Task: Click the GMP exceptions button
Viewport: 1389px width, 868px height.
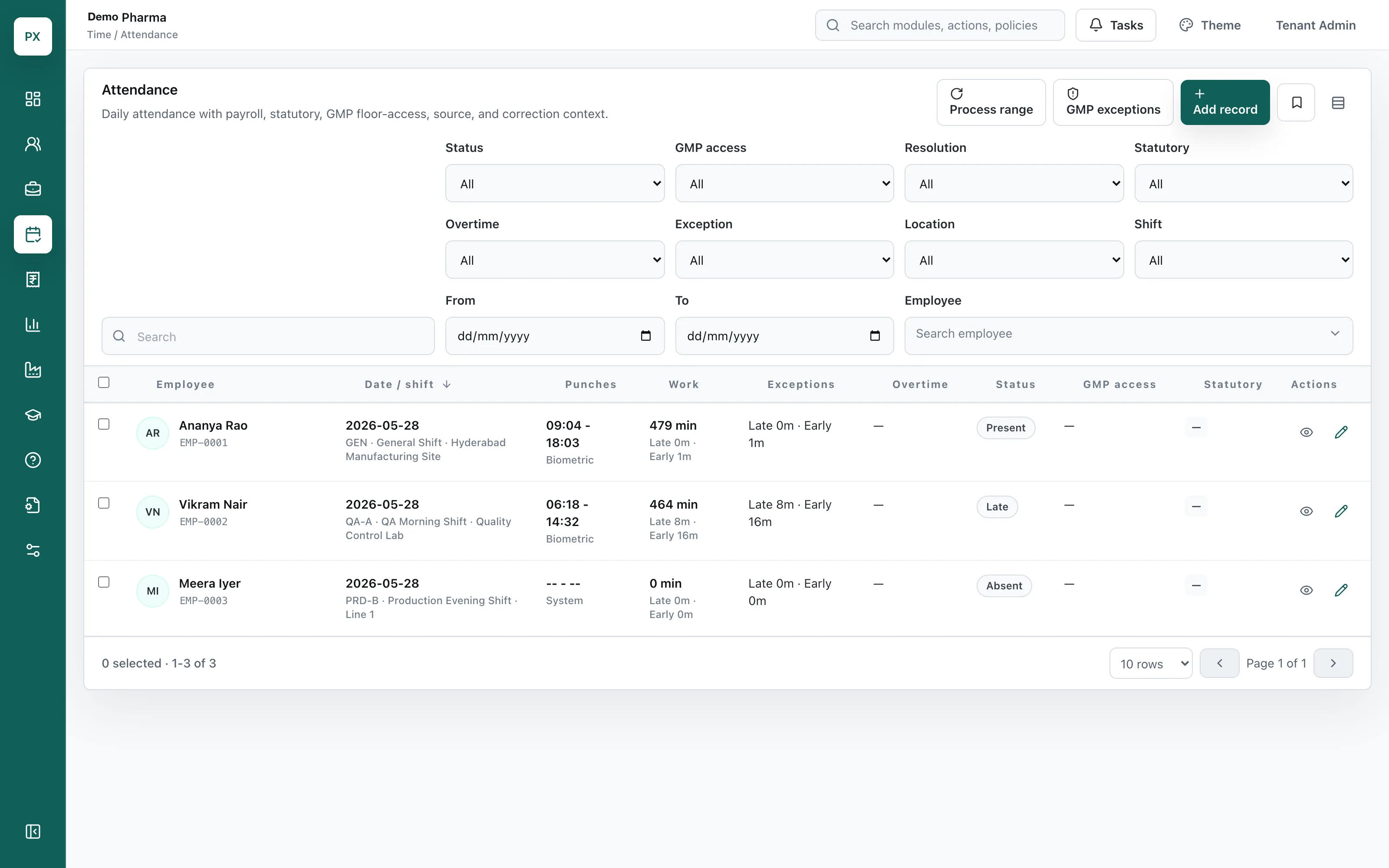Action: (1113, 103)
